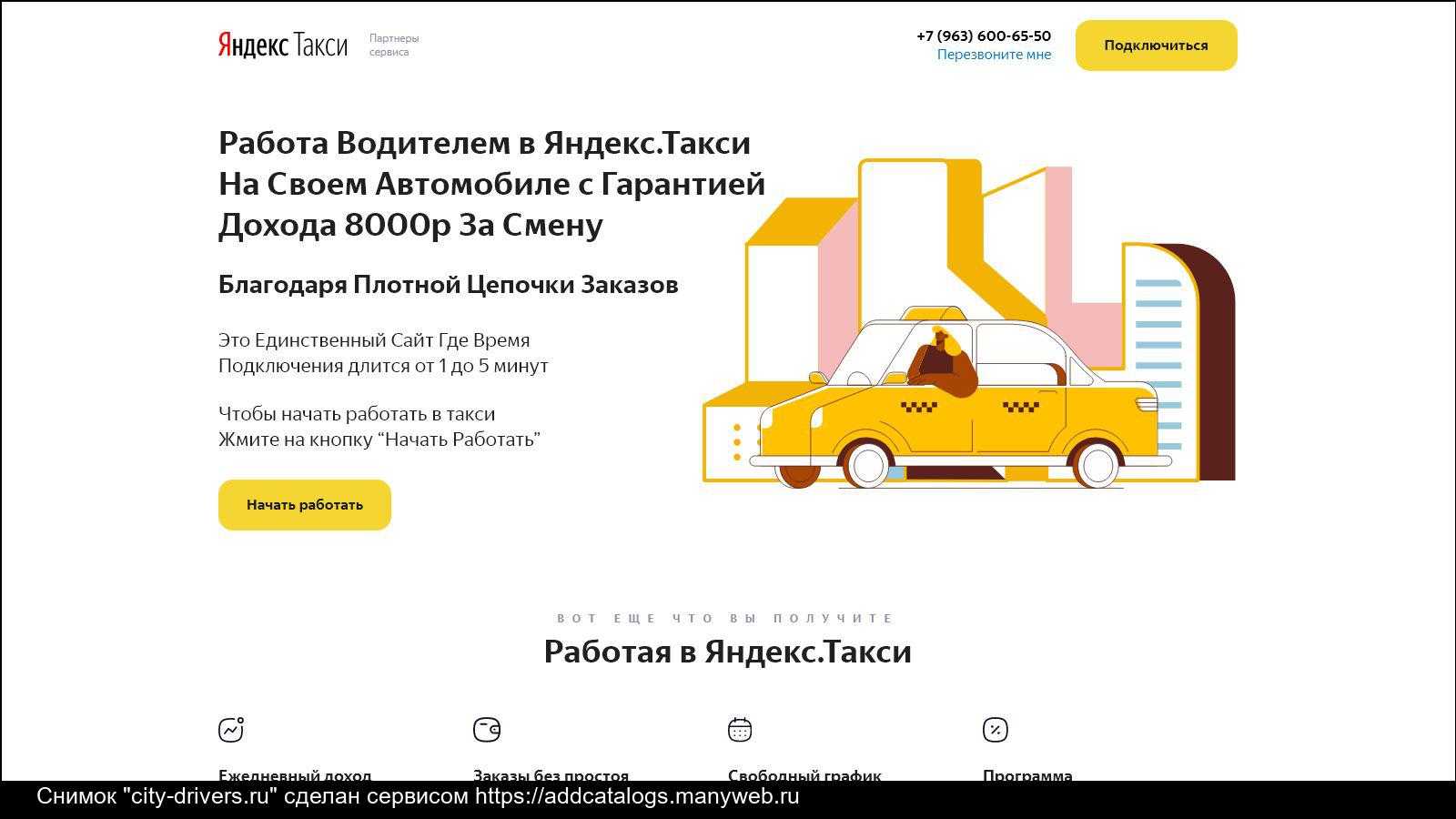
Task: Click the Подключиться button
Action: tap(1157, 45)
